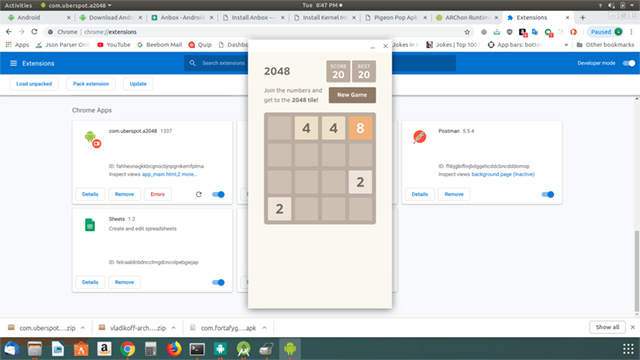Open Terminal from the dock
The width and height of the screenshot is (640, 360).
[197, 349]
